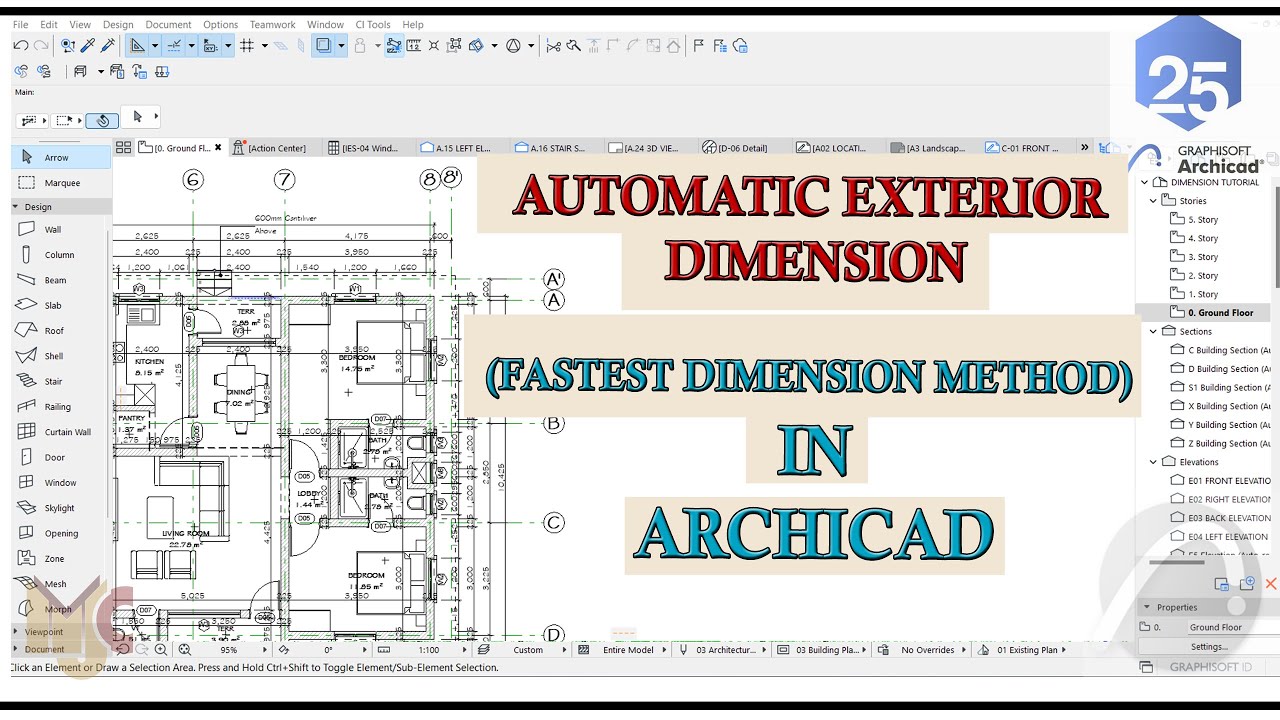Select 2. Story in navigator

click(x=1203, y=275)
